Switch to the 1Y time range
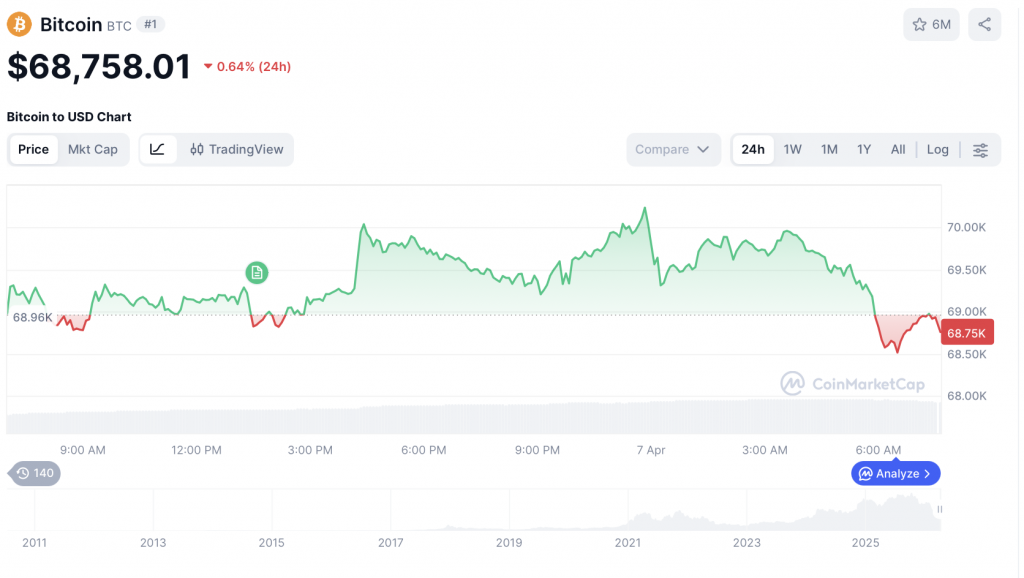The width and height of the screenshot is (1024, 578). 864,149
